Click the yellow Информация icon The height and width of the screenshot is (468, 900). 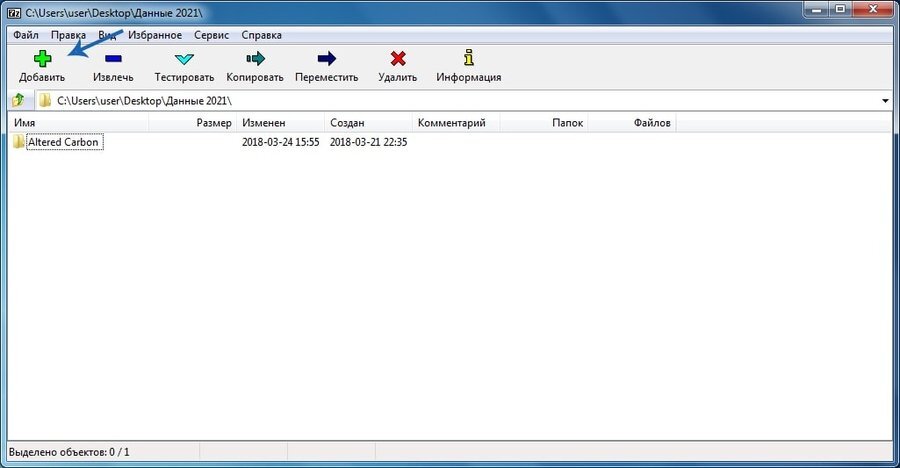click(468, 57)
